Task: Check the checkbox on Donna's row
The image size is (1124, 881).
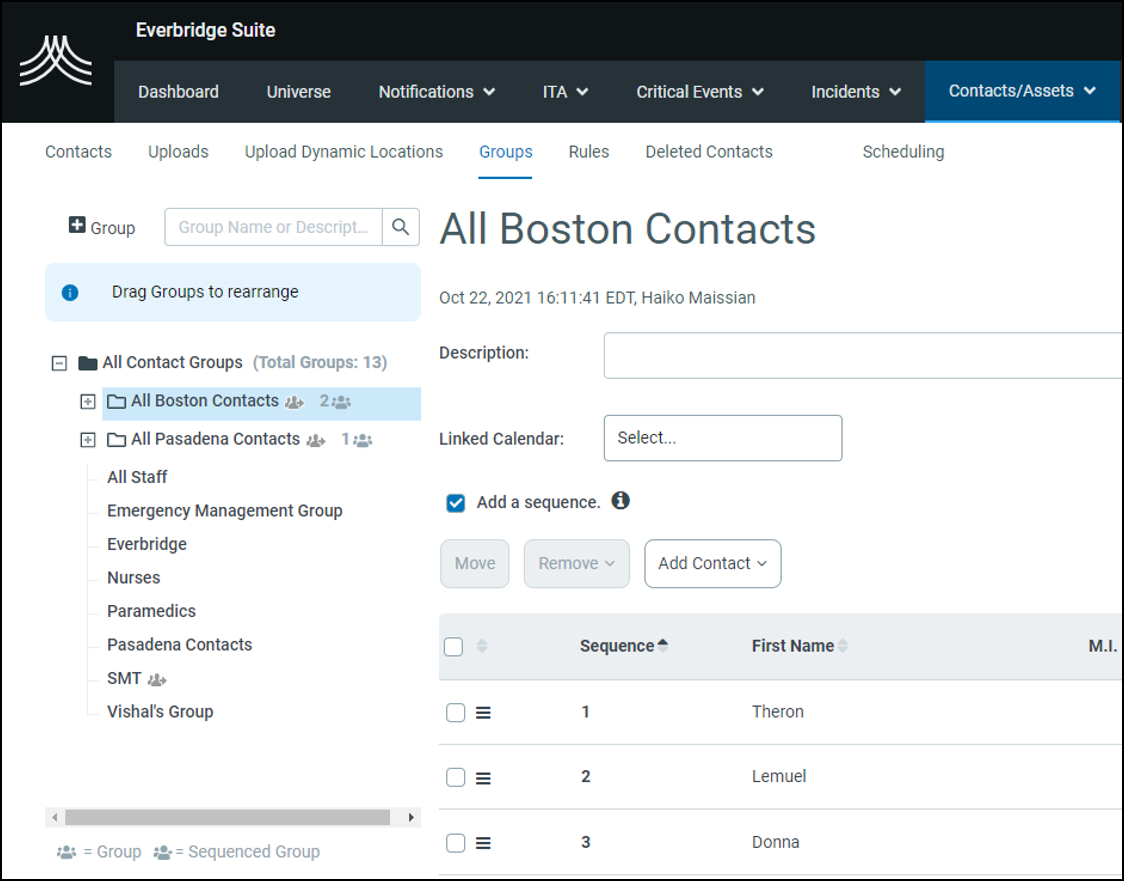Action: pyautogui.click(x=455, y=842)
